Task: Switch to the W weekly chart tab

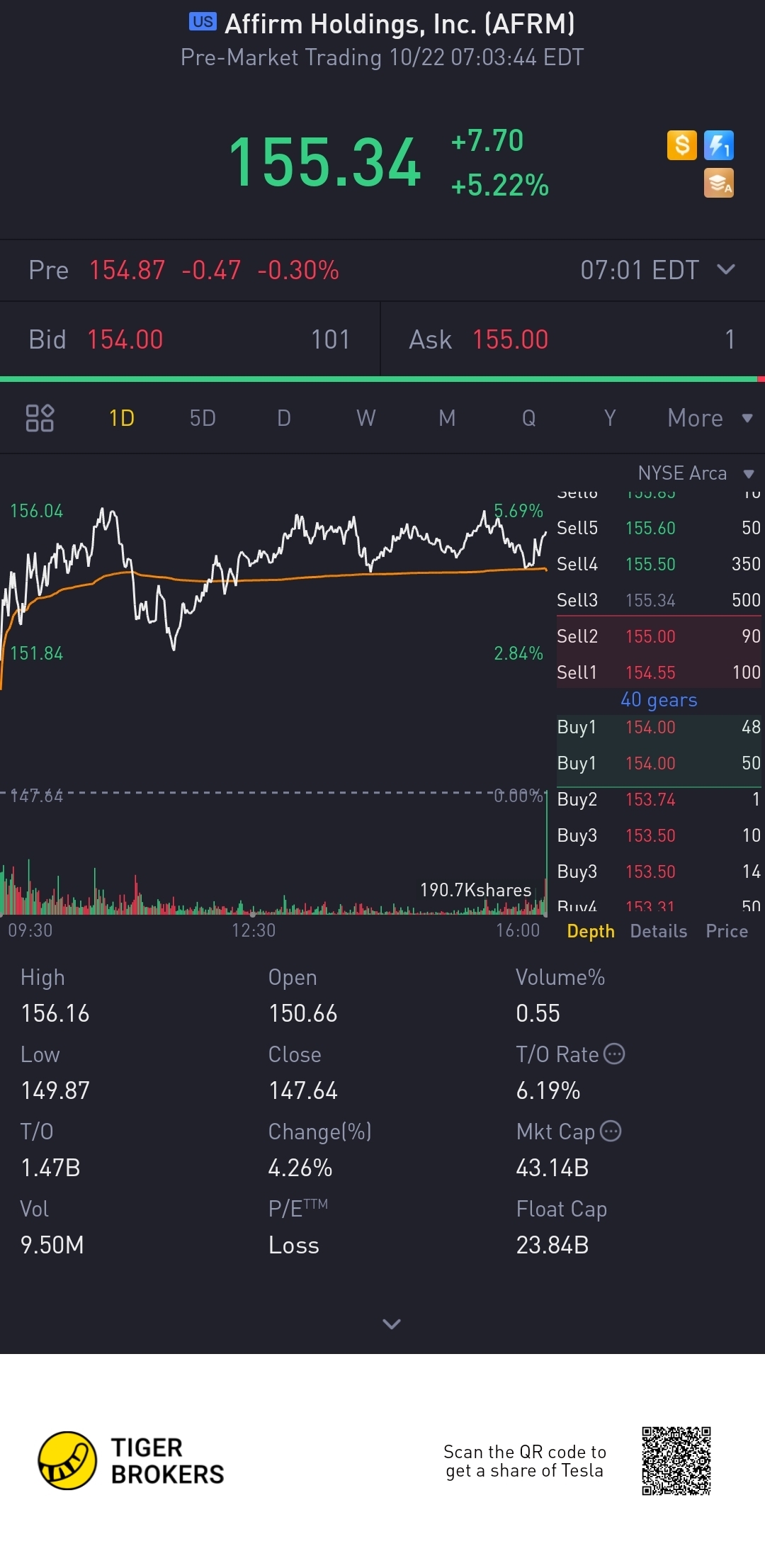Action: tap(365, 418)
